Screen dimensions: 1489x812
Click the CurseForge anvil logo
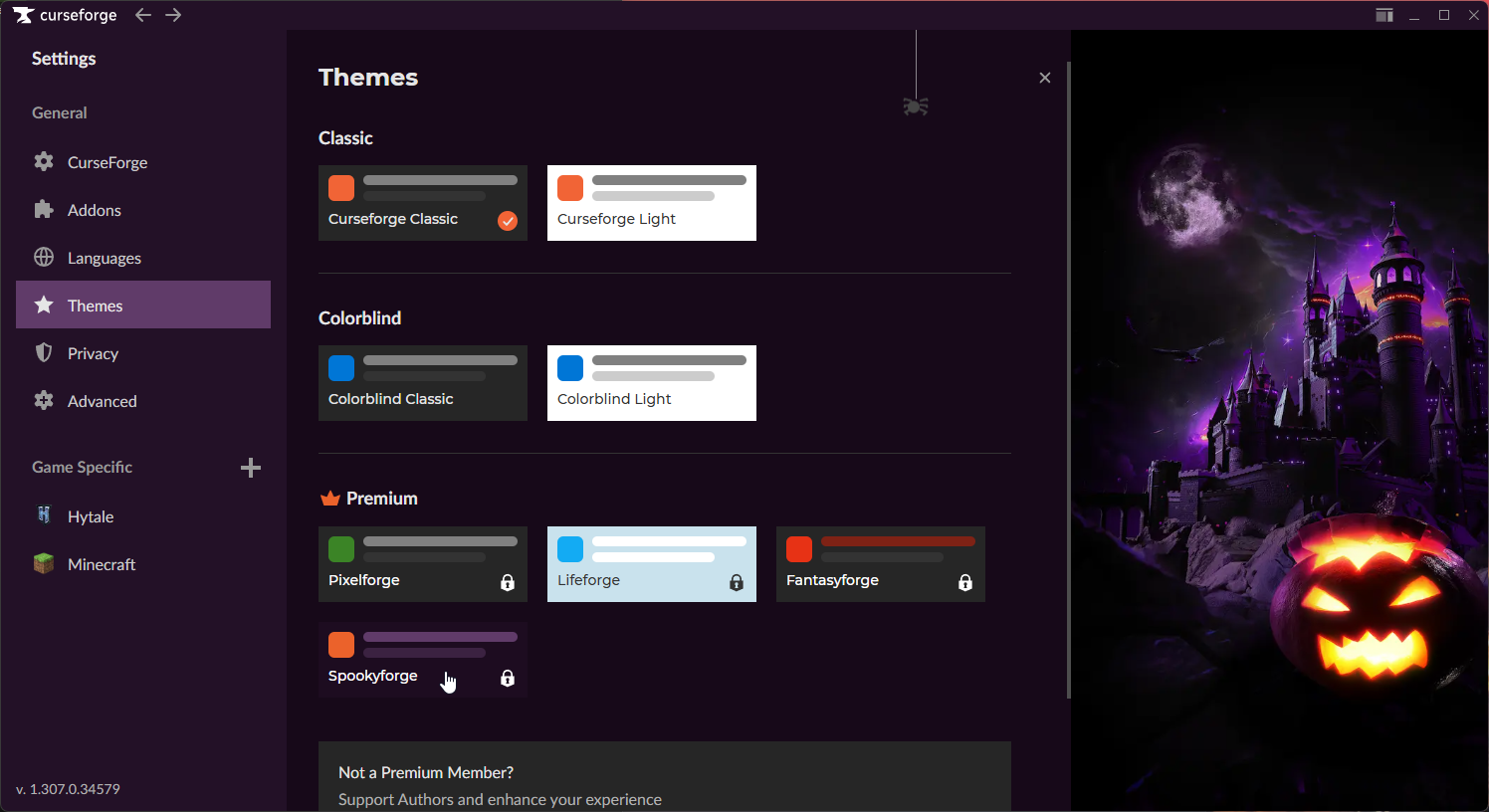(x=24, y=15)
